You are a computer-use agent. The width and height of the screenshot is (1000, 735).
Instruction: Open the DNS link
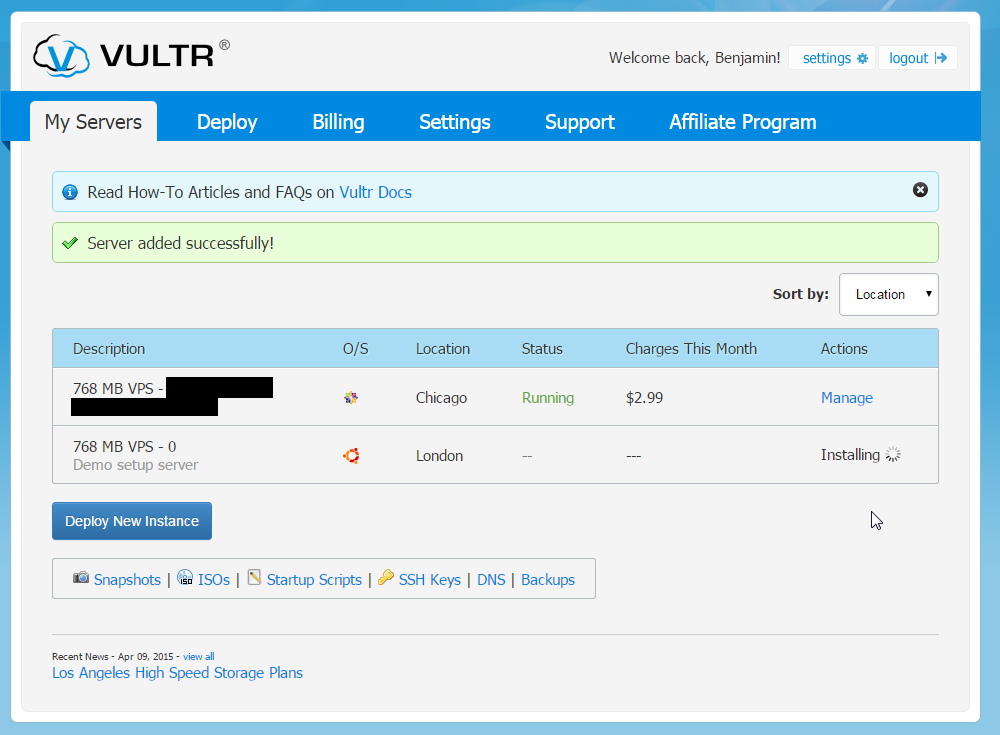point(491,579)
